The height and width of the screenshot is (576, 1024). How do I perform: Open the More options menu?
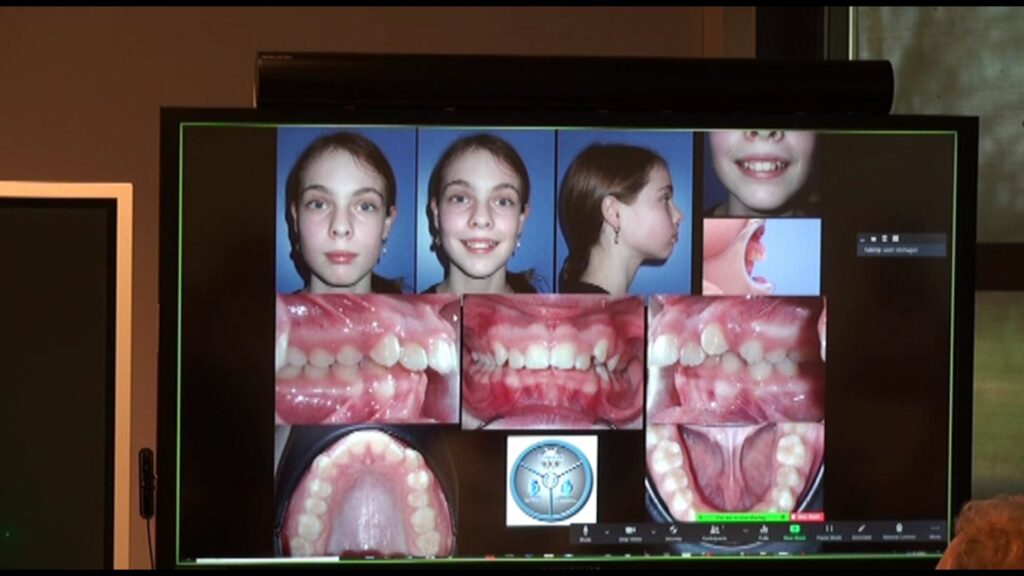tap(935, 530)
